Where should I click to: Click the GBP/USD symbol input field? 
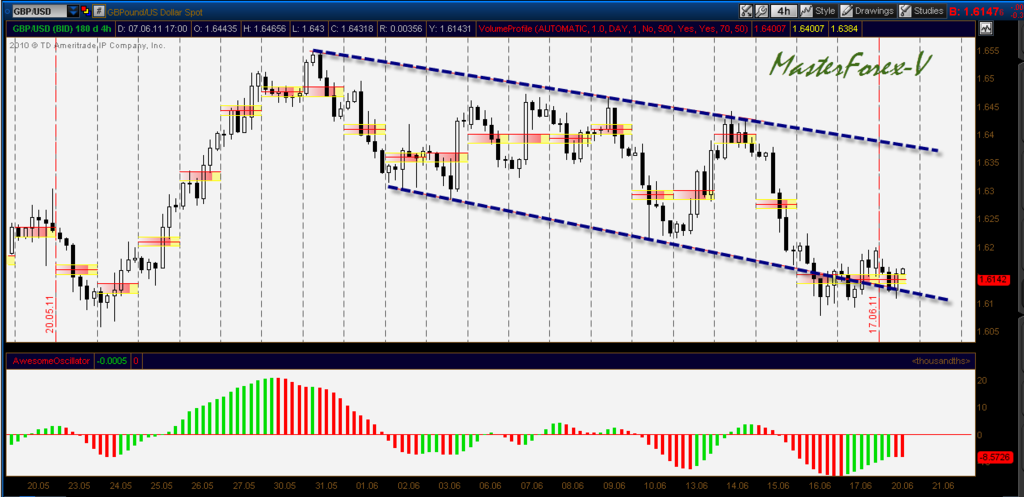41,11
